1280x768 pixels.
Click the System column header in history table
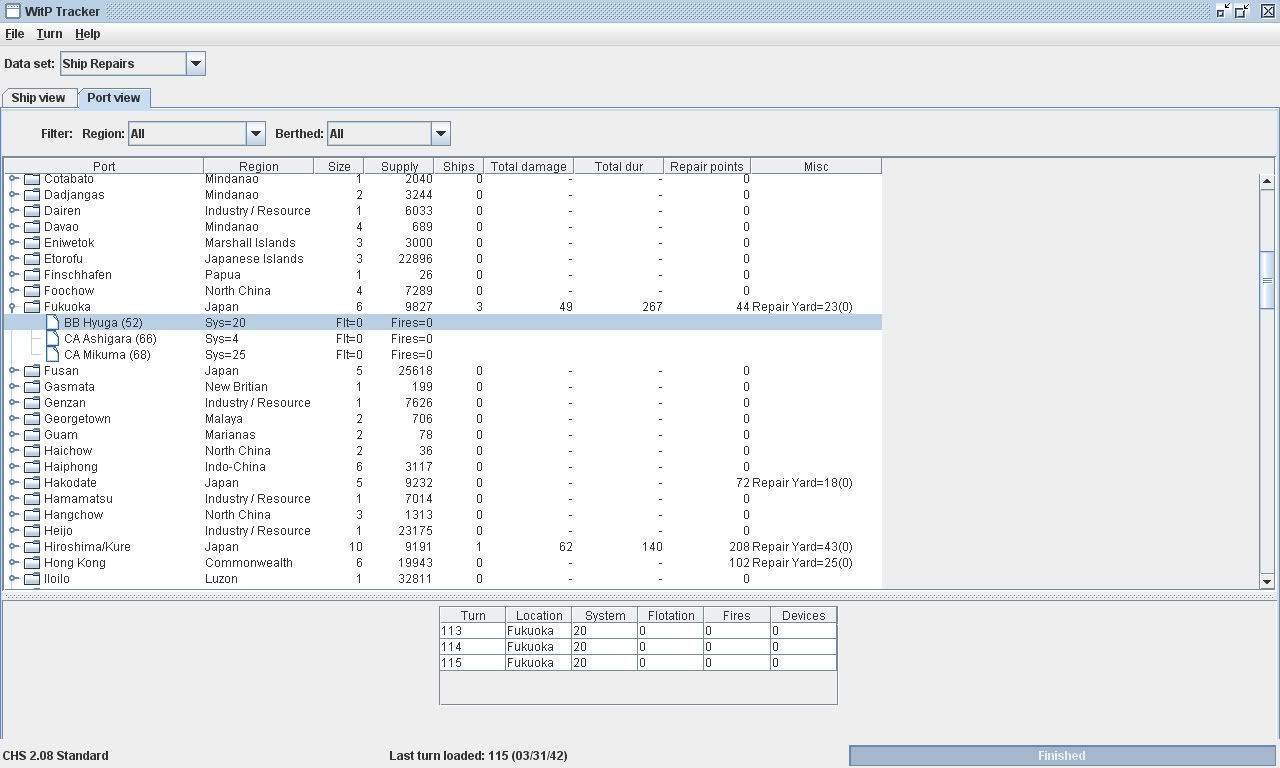605,615
